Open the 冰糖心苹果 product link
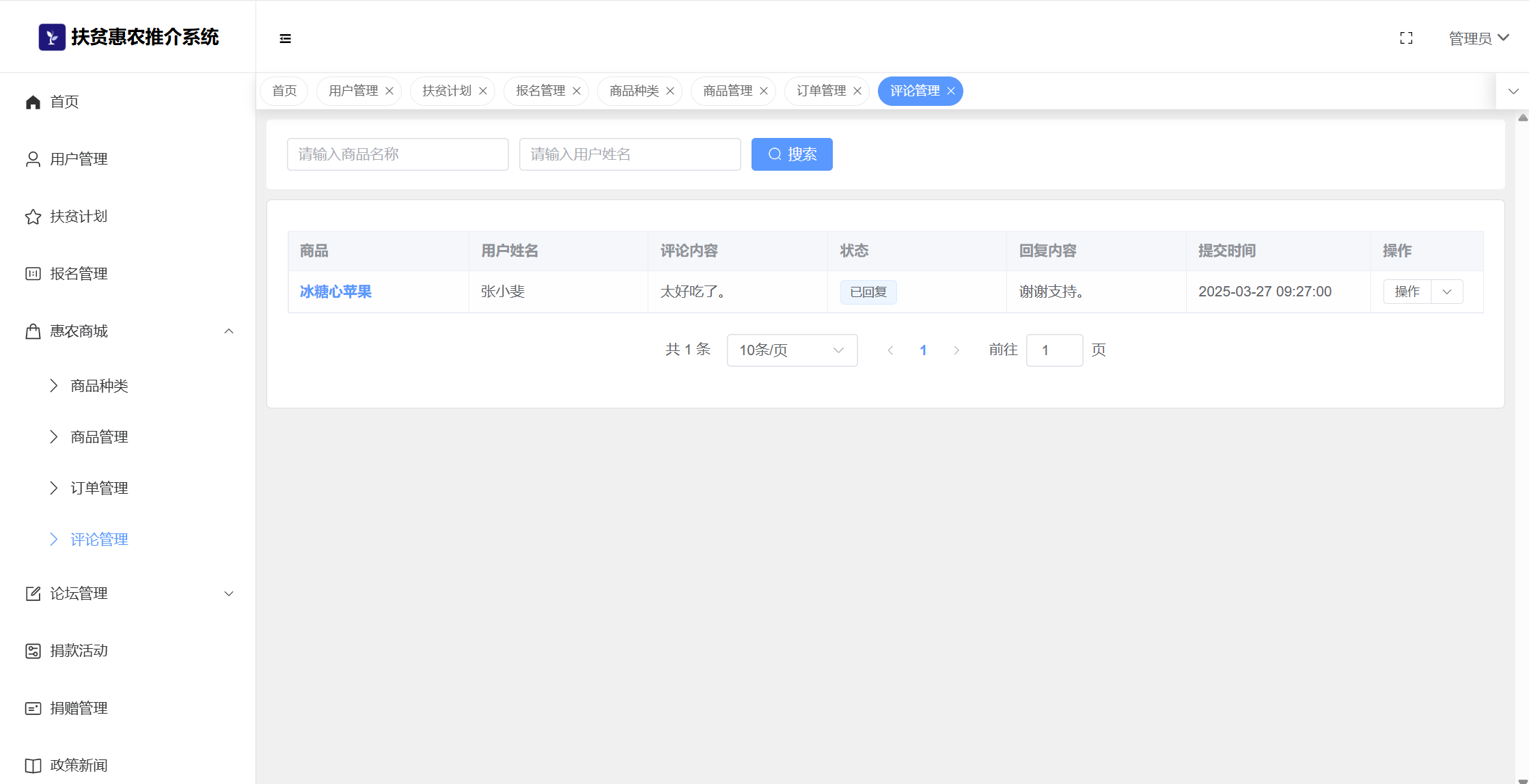The image size is (1529, 784). 335,292
